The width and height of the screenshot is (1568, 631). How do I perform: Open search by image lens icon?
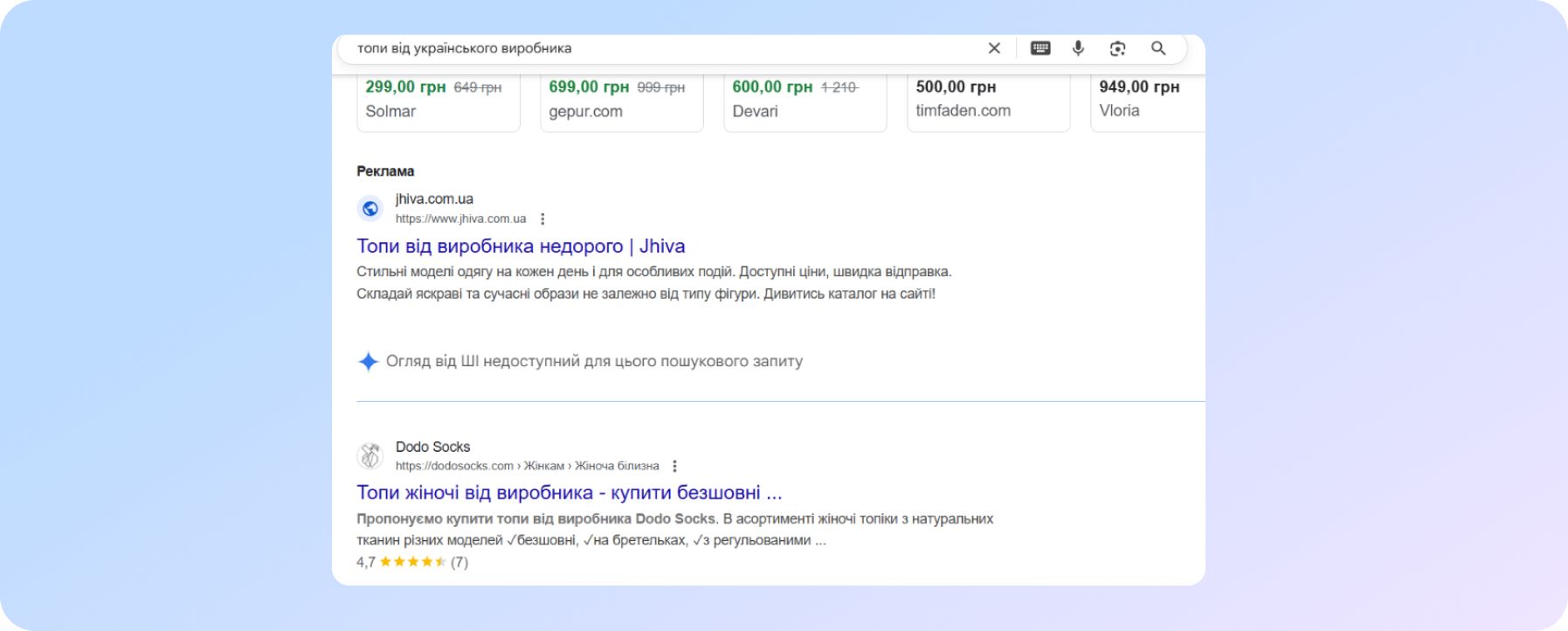pos(1117,48)
